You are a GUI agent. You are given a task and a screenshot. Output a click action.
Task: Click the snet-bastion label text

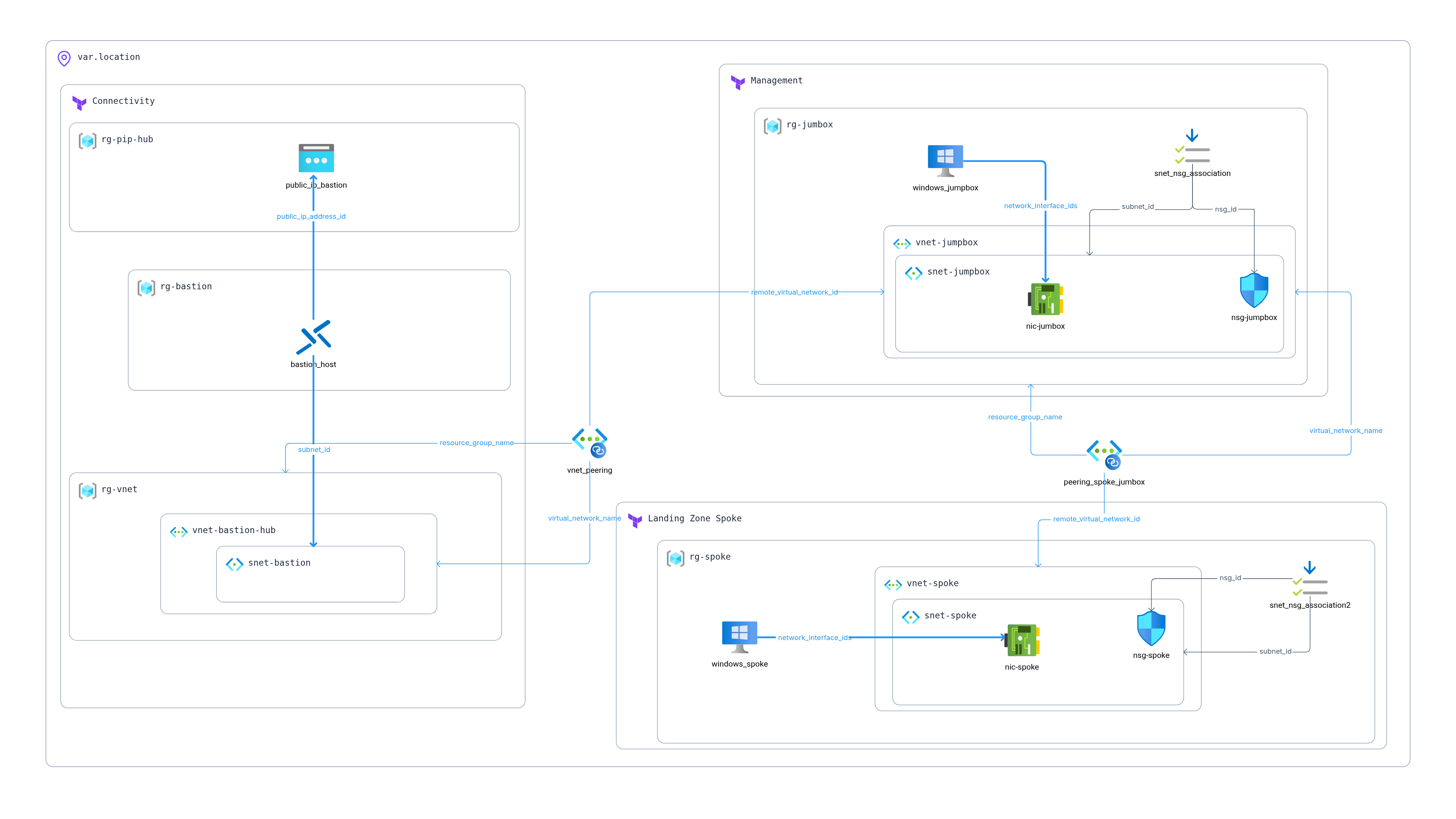click(279, 563)
